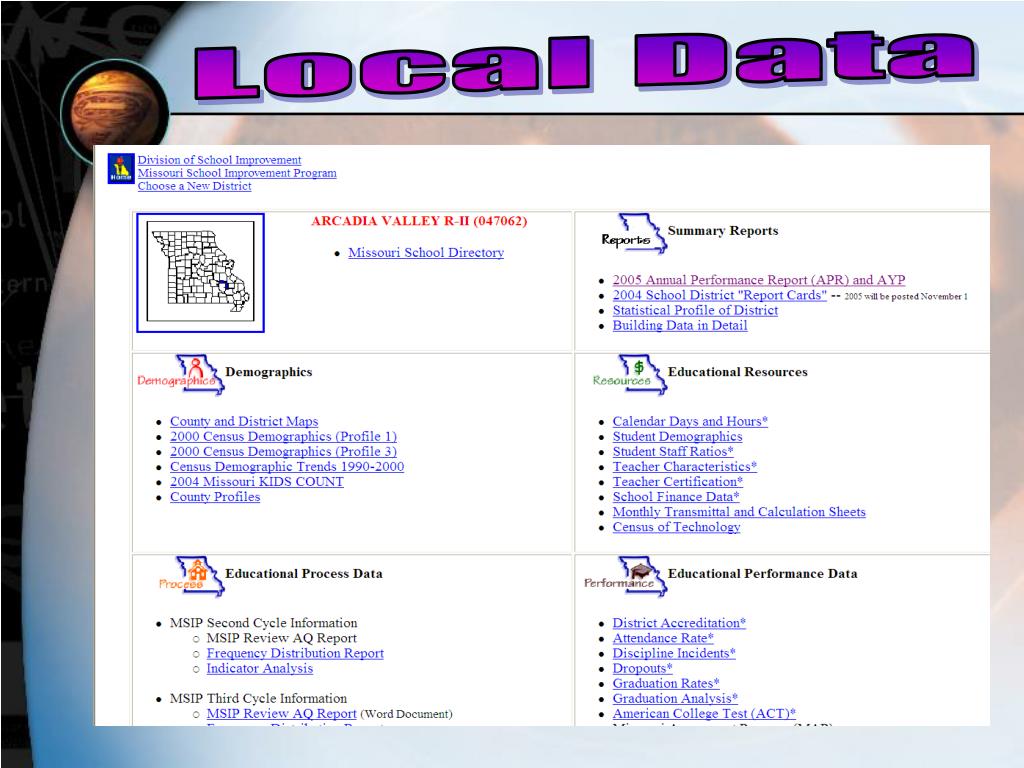Open Student Staff Ratios link
This screenshot has width=1024, height=768.
[673, 452]
